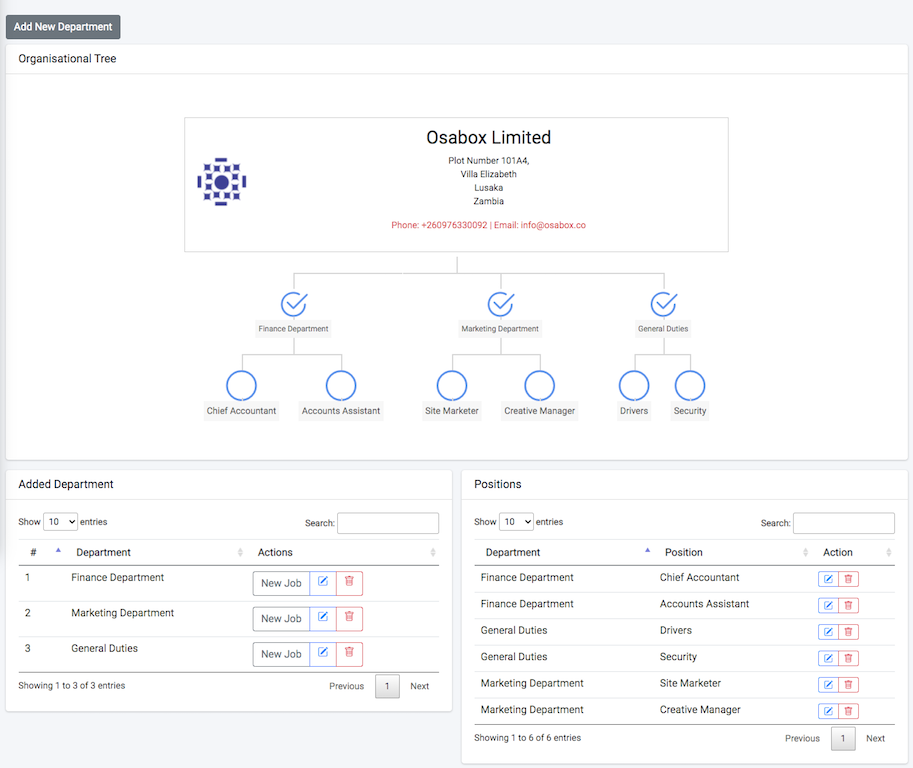Add New Job to General Duties
913x768 pixels.
[281, 654]
